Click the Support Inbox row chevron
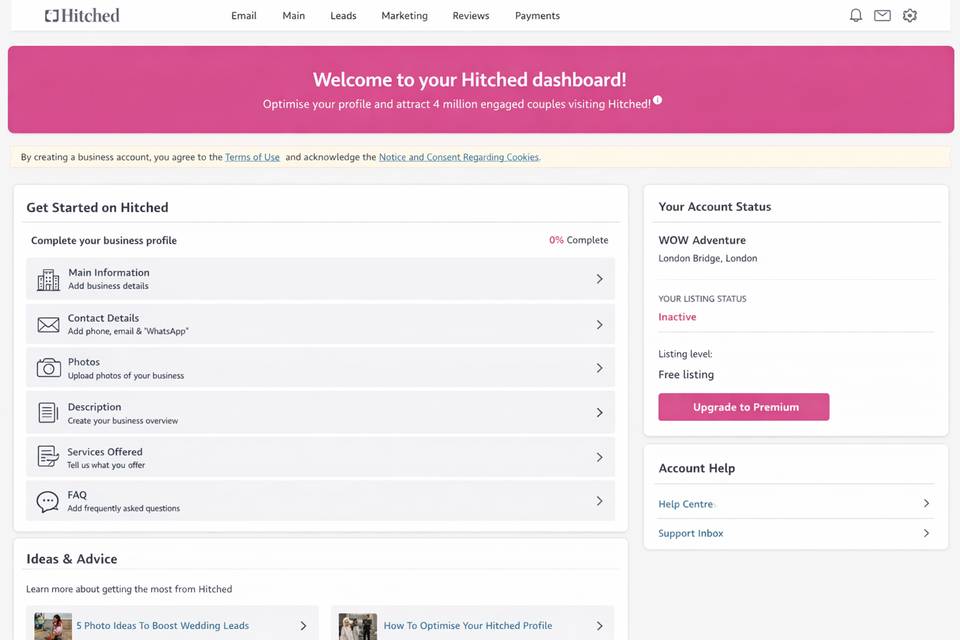Viewport: 960px width, 640px height. [926, 533]
